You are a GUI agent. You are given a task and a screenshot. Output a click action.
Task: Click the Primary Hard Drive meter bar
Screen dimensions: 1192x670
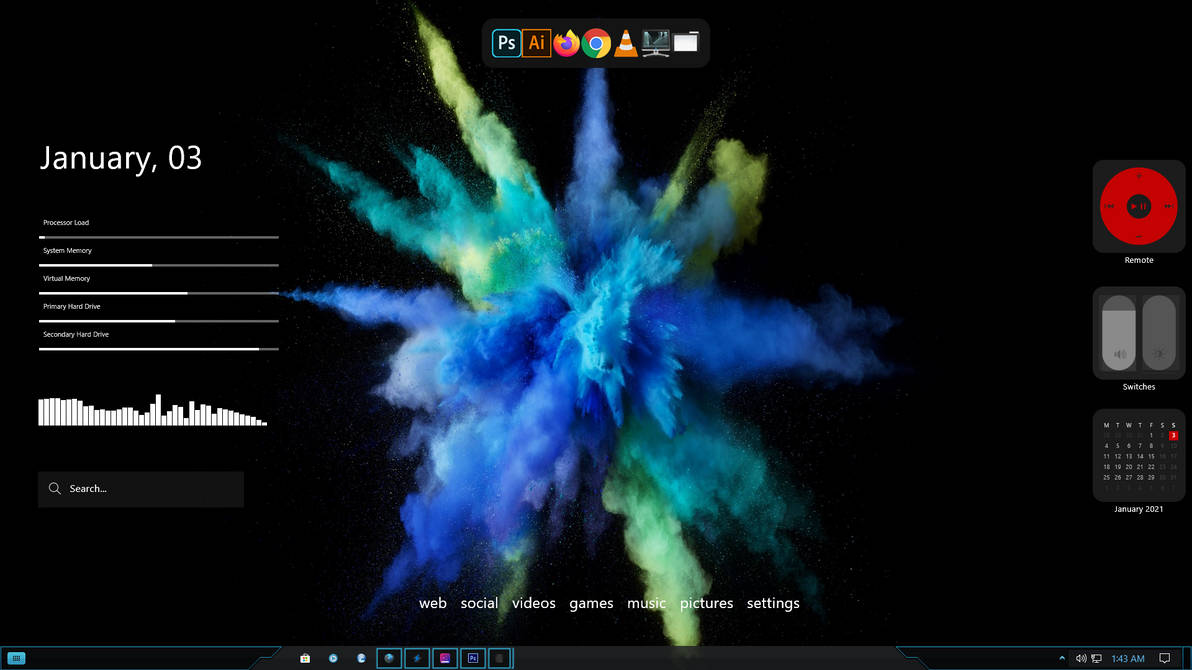159,321
